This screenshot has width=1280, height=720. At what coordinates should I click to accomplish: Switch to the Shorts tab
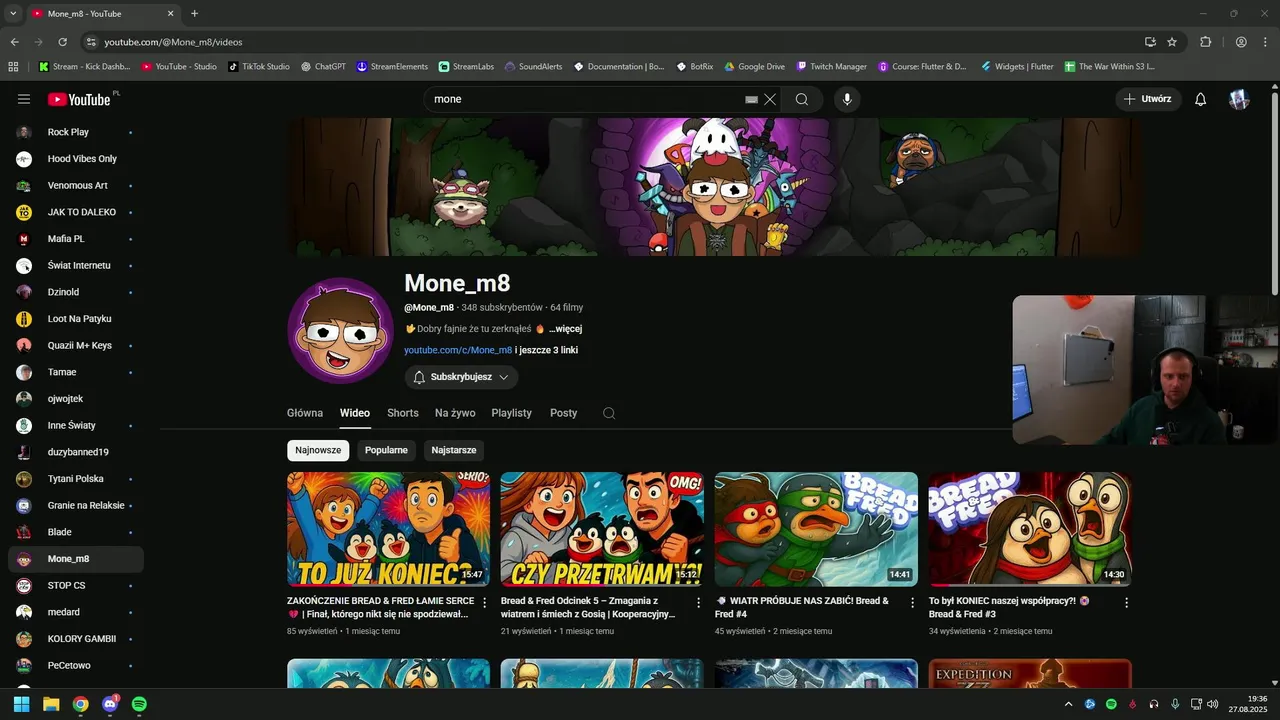[403, 413]
